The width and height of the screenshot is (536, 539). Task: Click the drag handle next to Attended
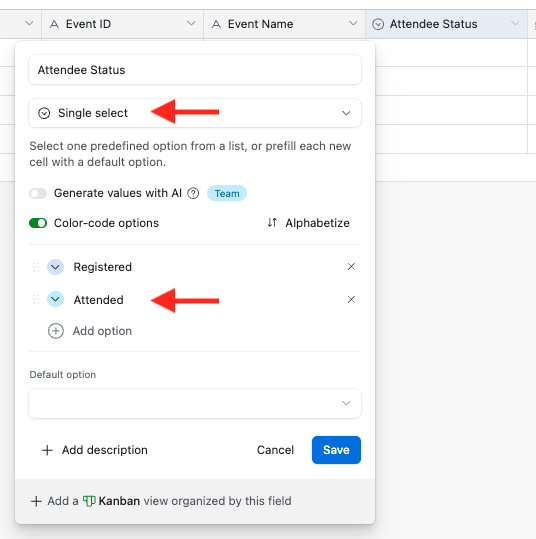[x=36, y=300]
